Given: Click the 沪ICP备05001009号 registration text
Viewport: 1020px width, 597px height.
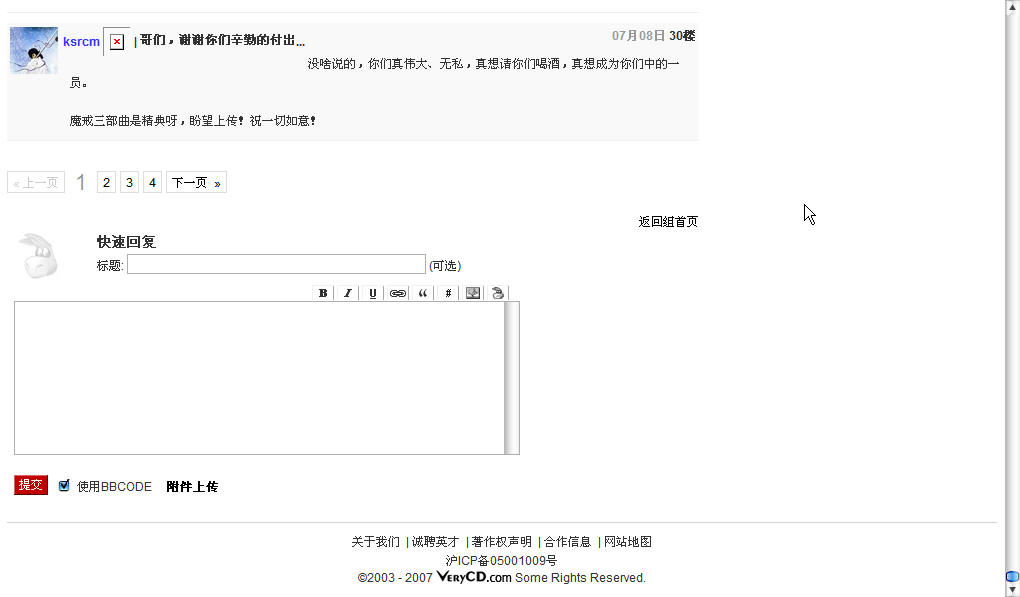Looking at the screenshot, I should (x=502, y=561).
